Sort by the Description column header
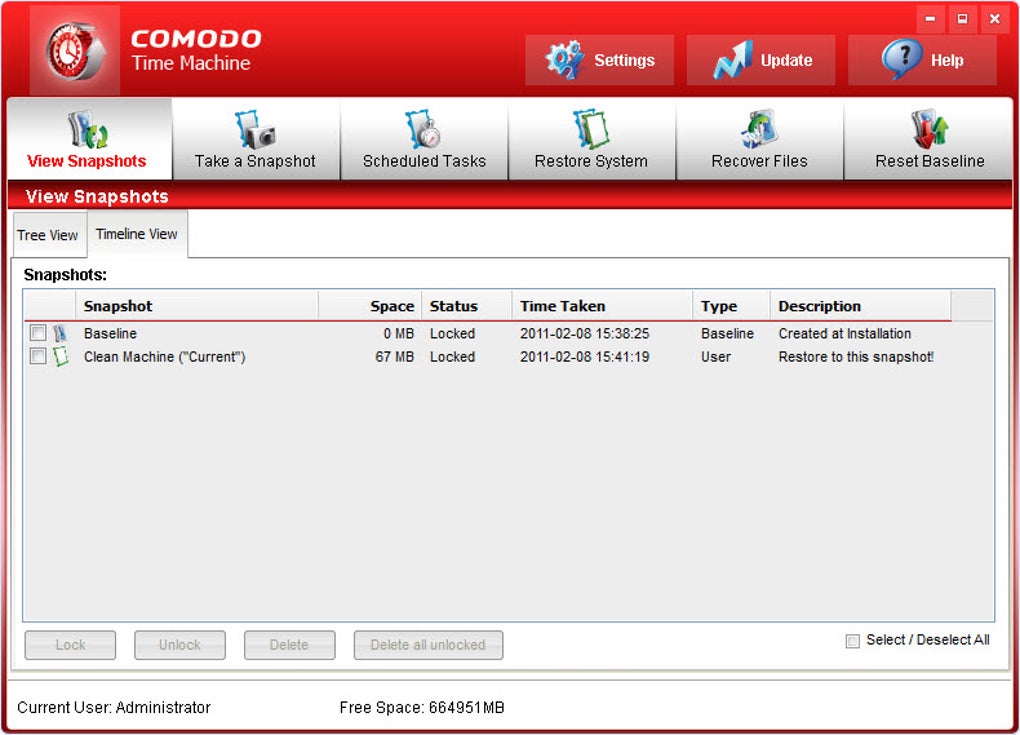 click(860, 306)
